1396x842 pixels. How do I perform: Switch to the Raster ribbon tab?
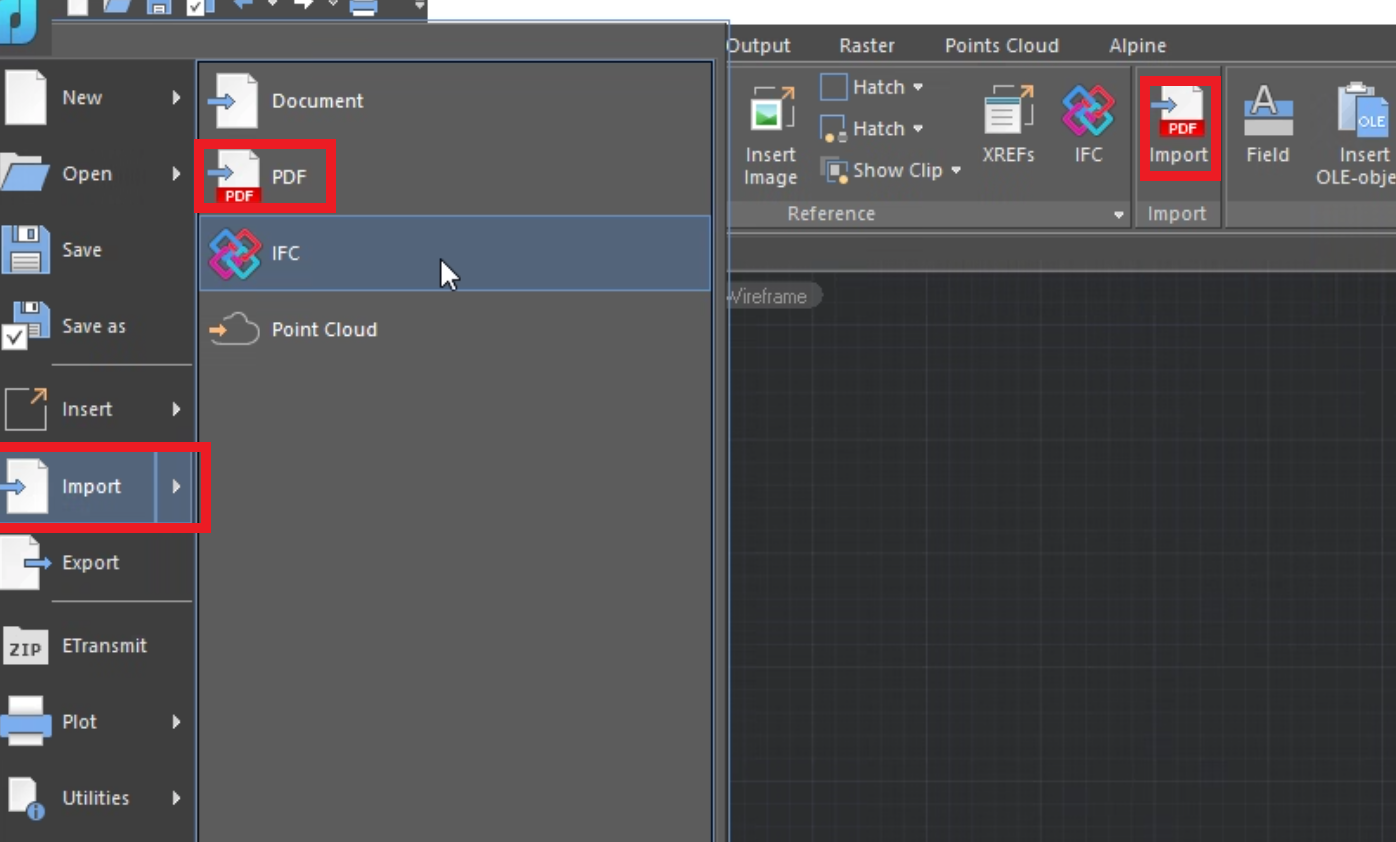tap(866, 46)
